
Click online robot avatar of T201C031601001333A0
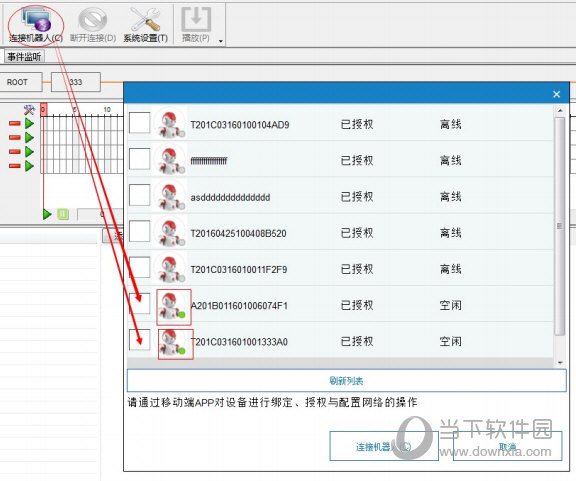pyautogui.click(x=176, y=344)
